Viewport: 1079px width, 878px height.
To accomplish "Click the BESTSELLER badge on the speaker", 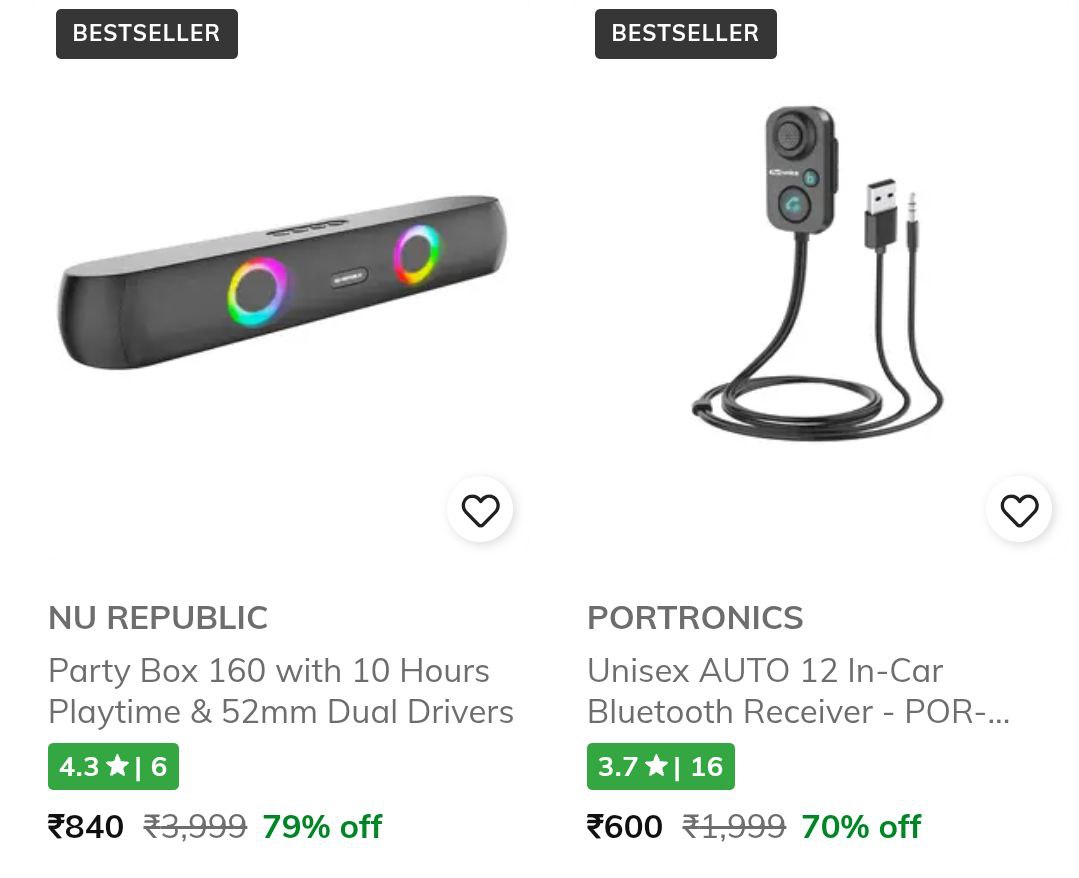I will pos(146,33).
